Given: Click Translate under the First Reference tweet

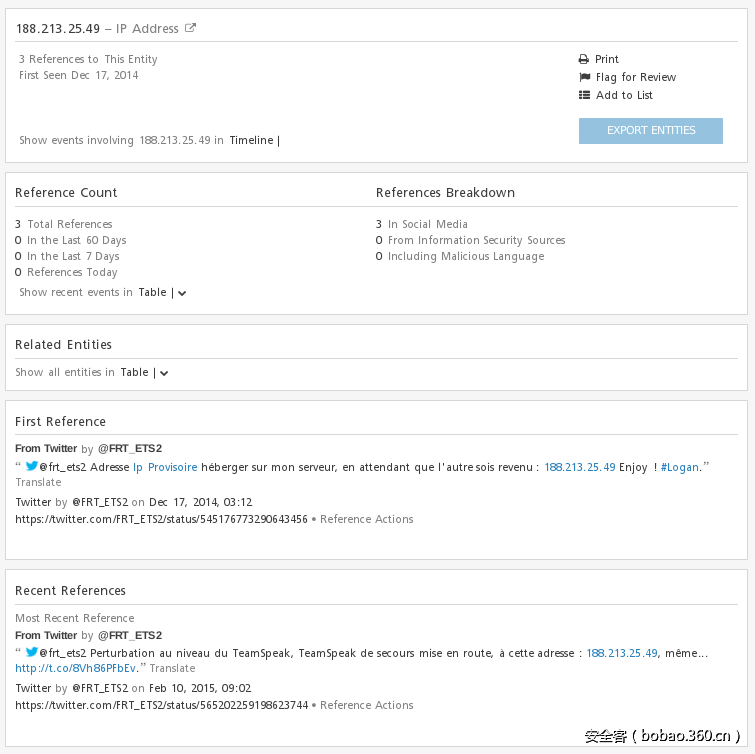Looking at the screenshot, I should coord(38,482).
